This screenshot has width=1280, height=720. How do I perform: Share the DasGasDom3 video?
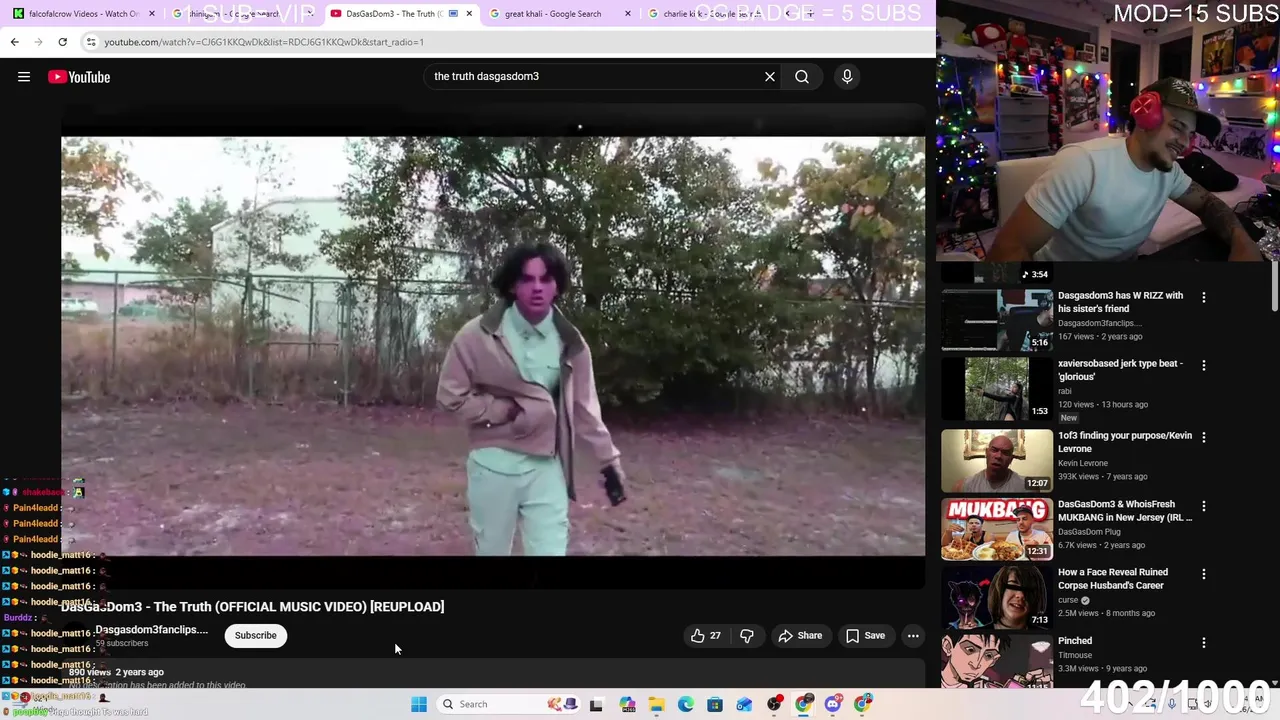click(x=800, y=636)
